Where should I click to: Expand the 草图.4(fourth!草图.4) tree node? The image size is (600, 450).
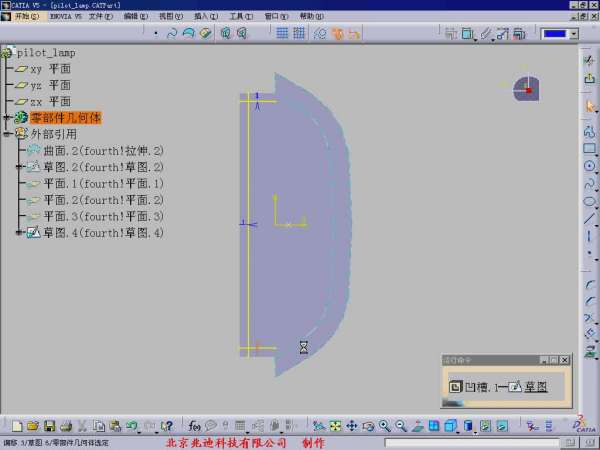point(20,233)
